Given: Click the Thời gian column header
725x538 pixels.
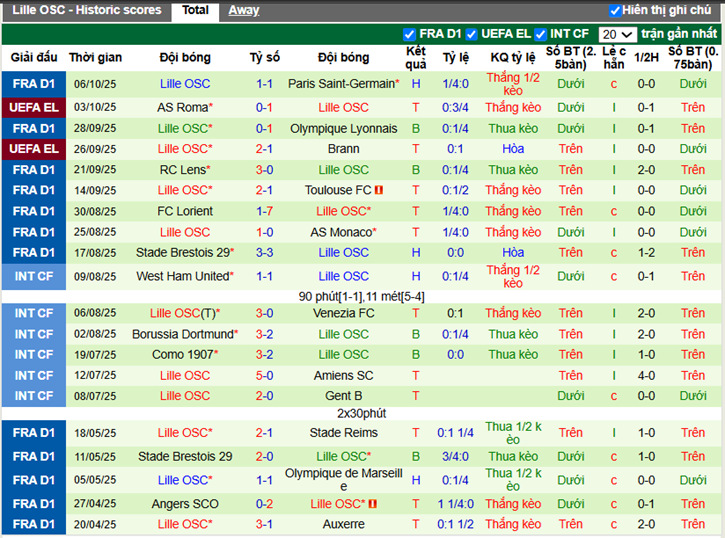Looking at the screenshot, I should pos(95,57).
